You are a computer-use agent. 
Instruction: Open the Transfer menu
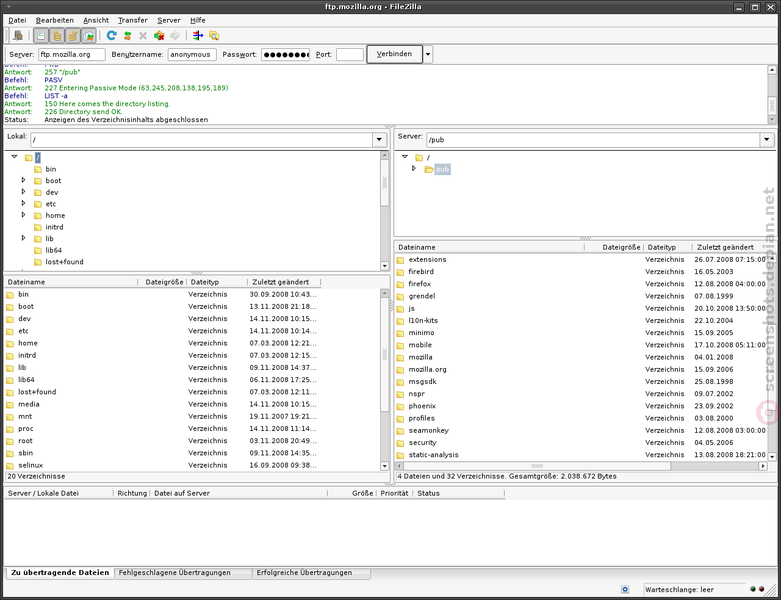132,20
